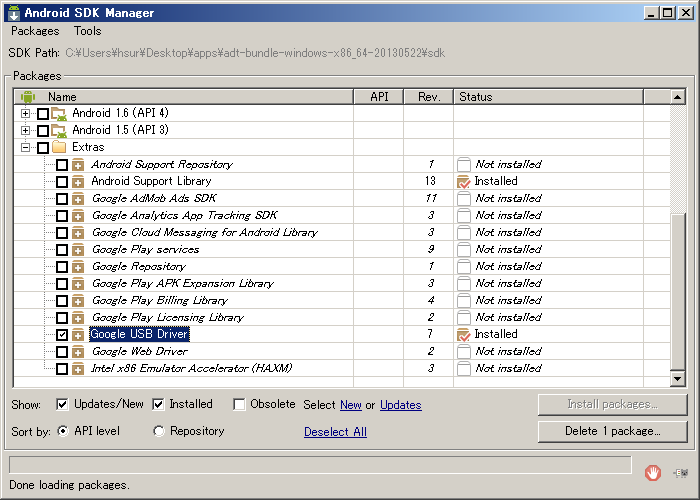
Task: Click the Intel x86 Emulator Accelerator package icon
Action: (78, 369)
